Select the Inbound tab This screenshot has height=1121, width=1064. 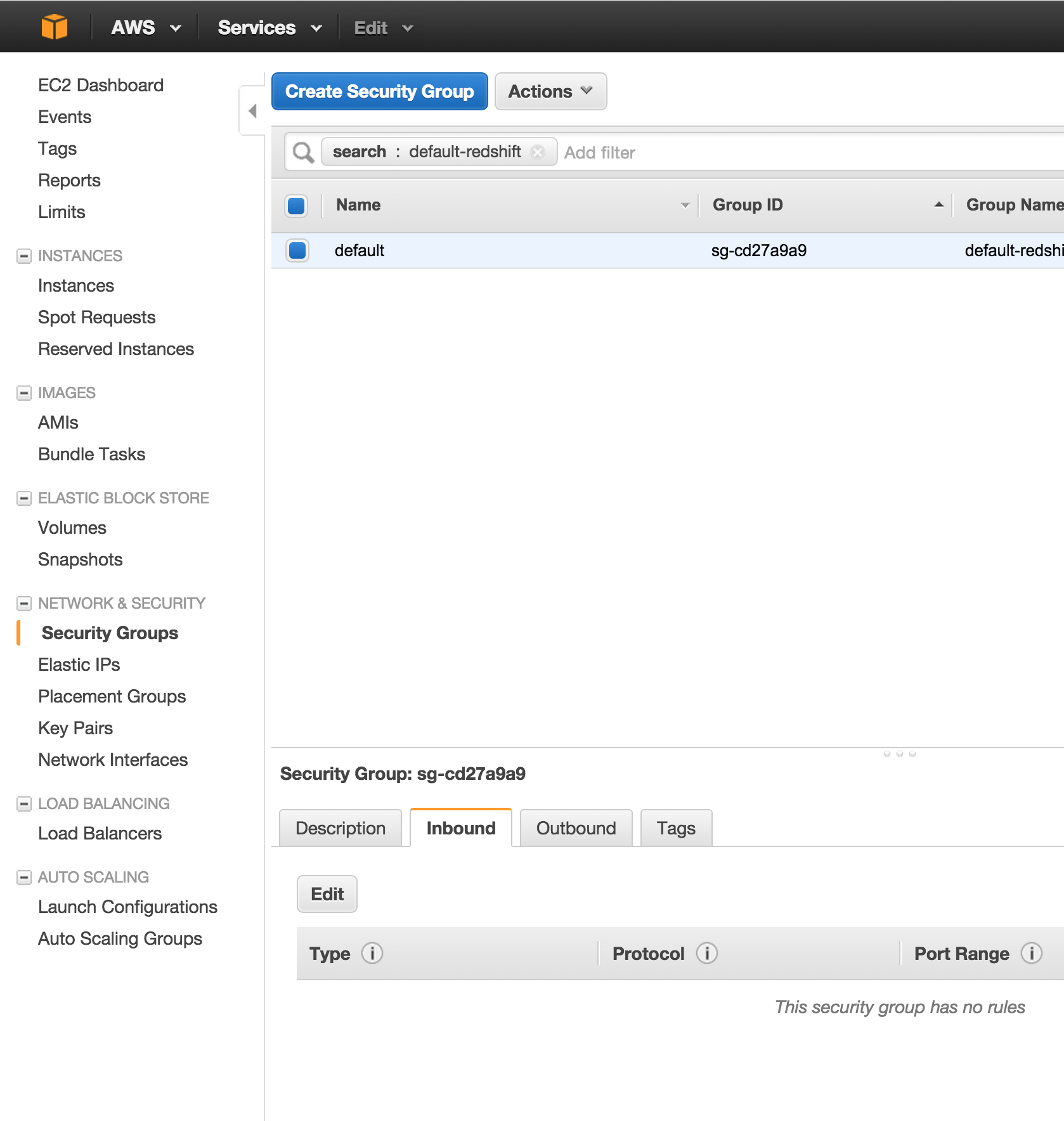[461, 828]
